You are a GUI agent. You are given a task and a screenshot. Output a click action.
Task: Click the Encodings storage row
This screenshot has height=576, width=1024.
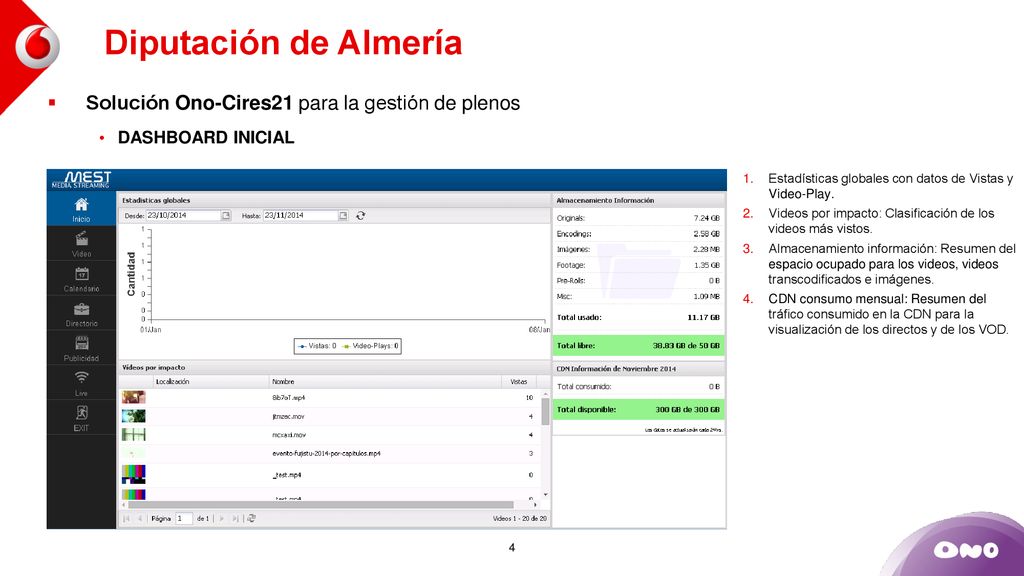click(x=638, y=234)
